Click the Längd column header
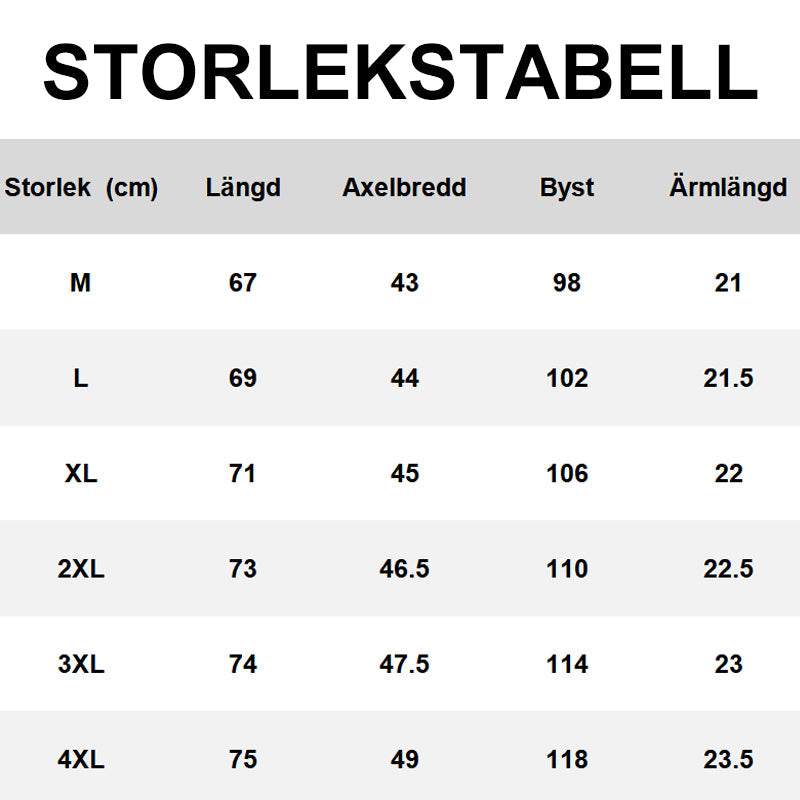This screenshot has width=800, height=800. click(x=243, y=188)
